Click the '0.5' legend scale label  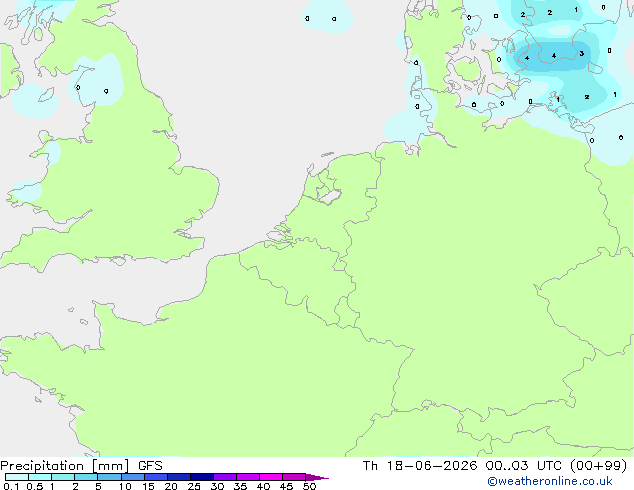[35, 486]
